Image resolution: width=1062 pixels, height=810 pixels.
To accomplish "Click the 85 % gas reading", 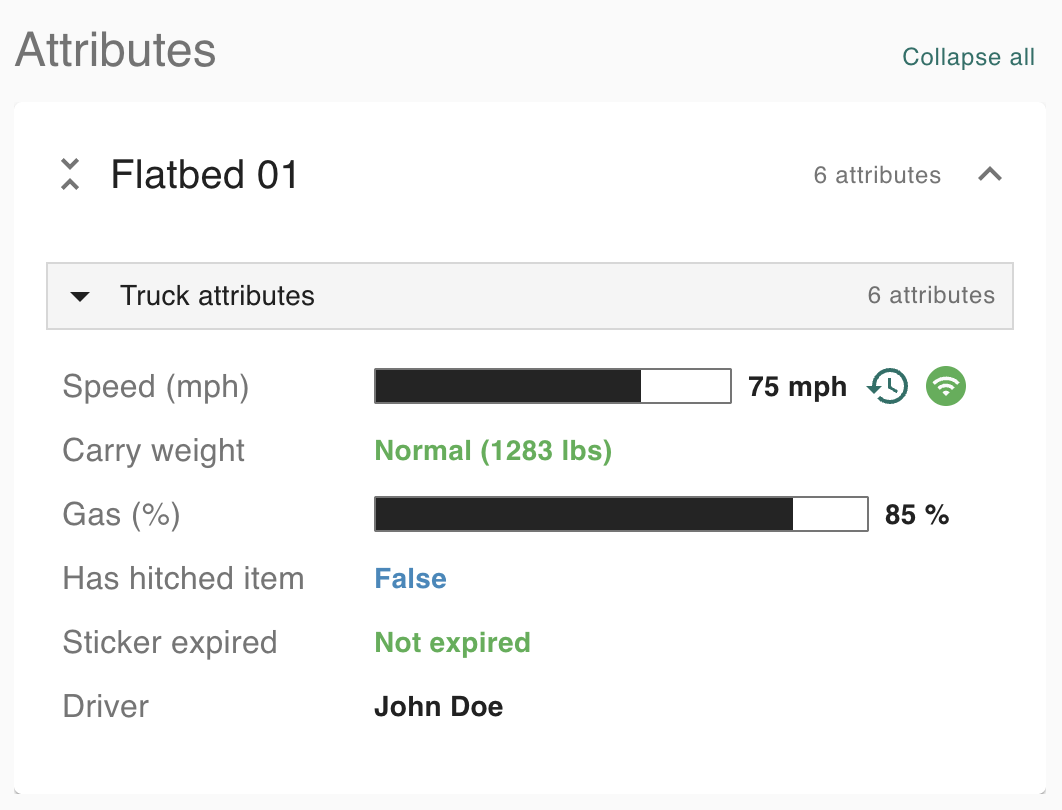I will 917,515.
